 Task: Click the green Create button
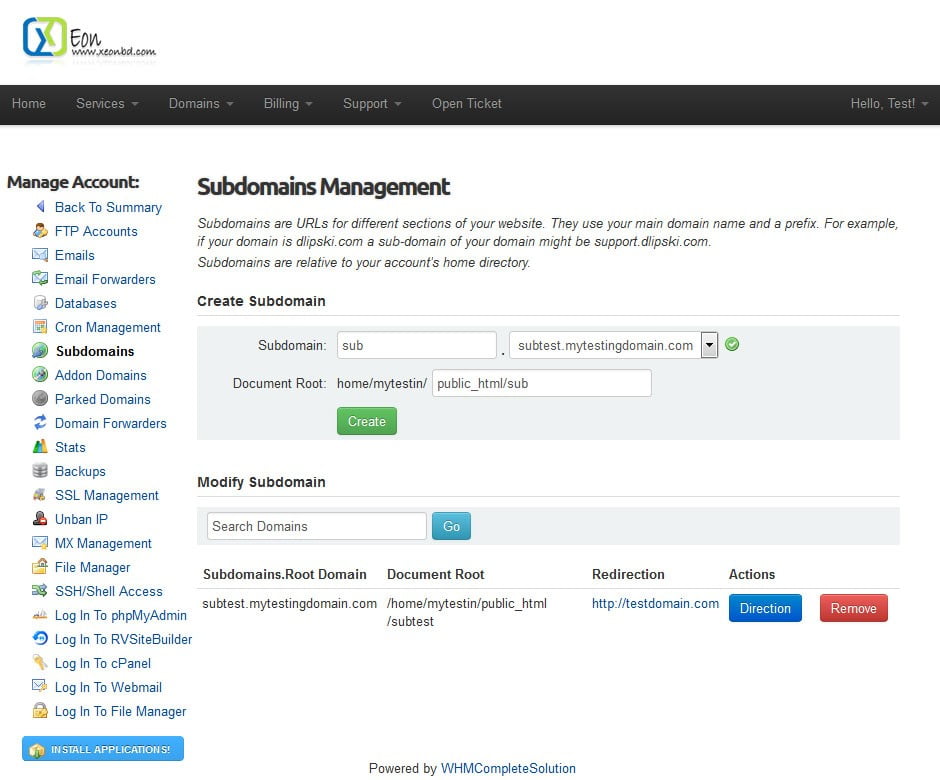pyautogui.click(x=366, y=421)
